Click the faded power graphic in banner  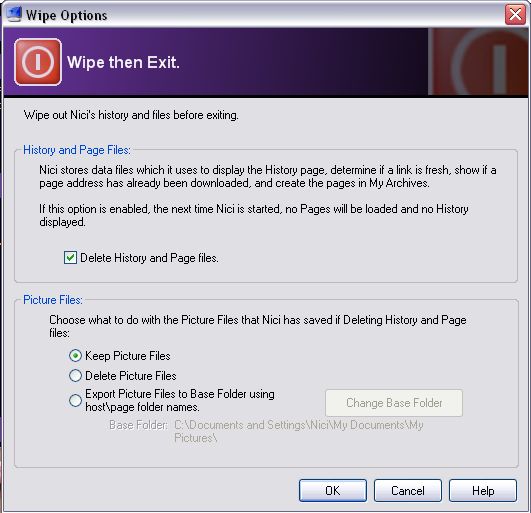477,62
